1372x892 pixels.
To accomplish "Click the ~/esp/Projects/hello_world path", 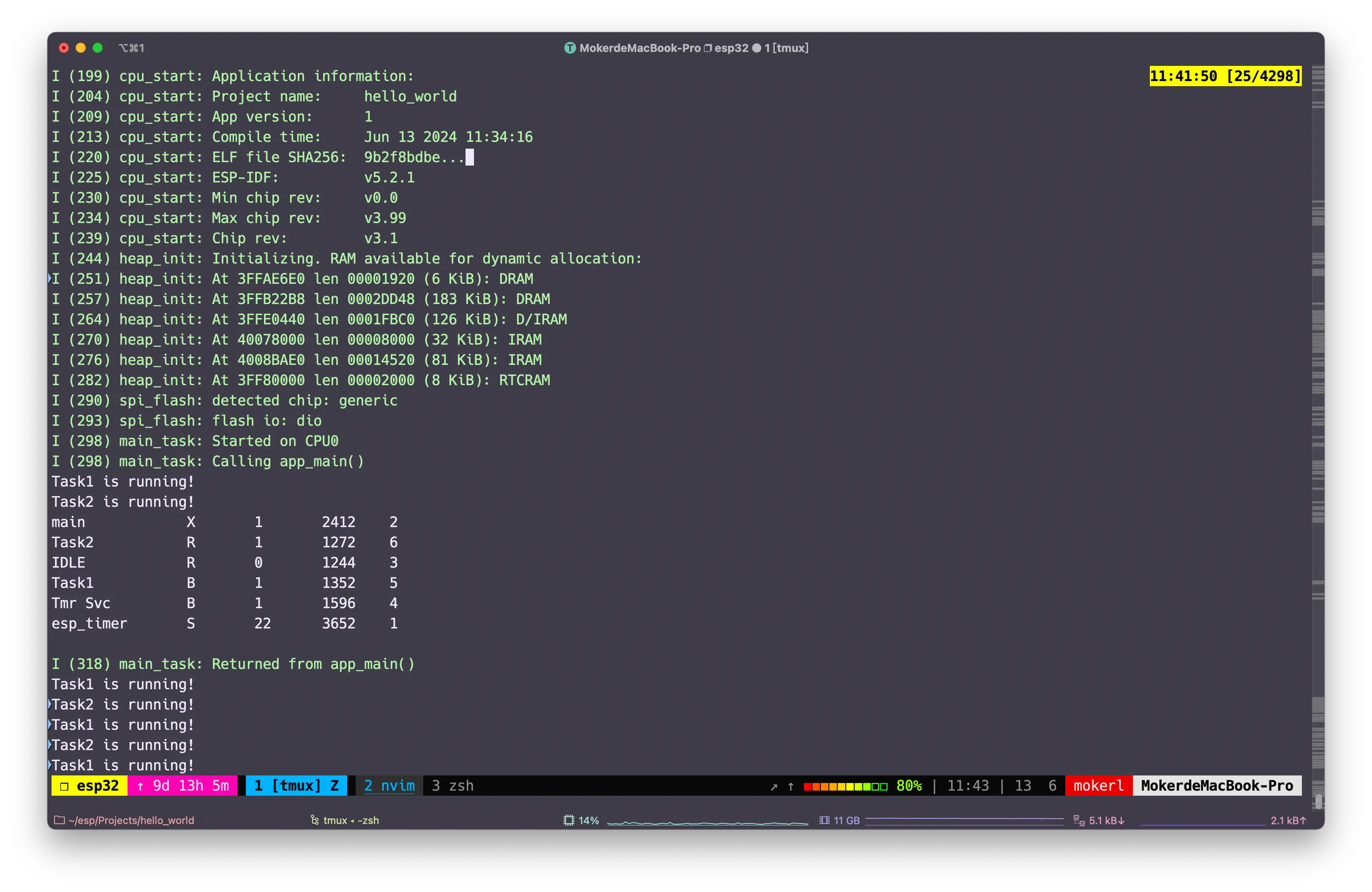I will (131, 820).
